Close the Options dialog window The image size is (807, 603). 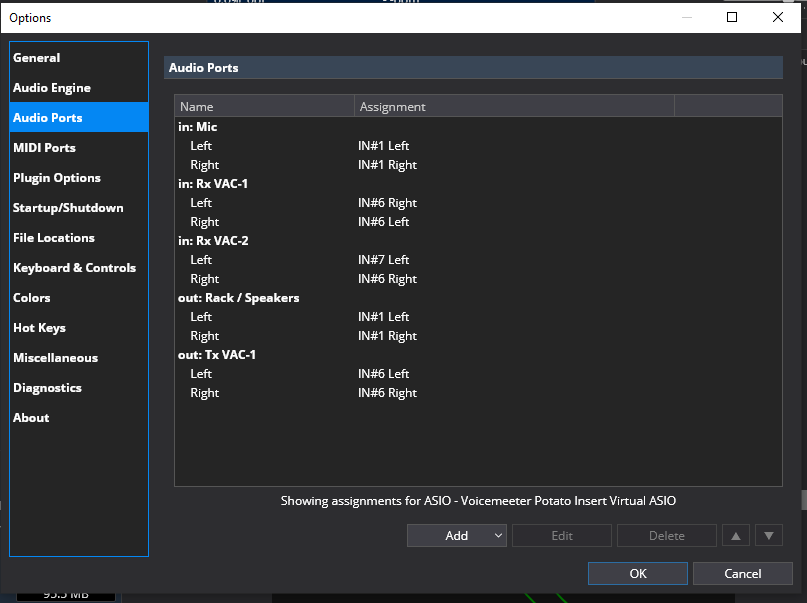tap(778, 17)
